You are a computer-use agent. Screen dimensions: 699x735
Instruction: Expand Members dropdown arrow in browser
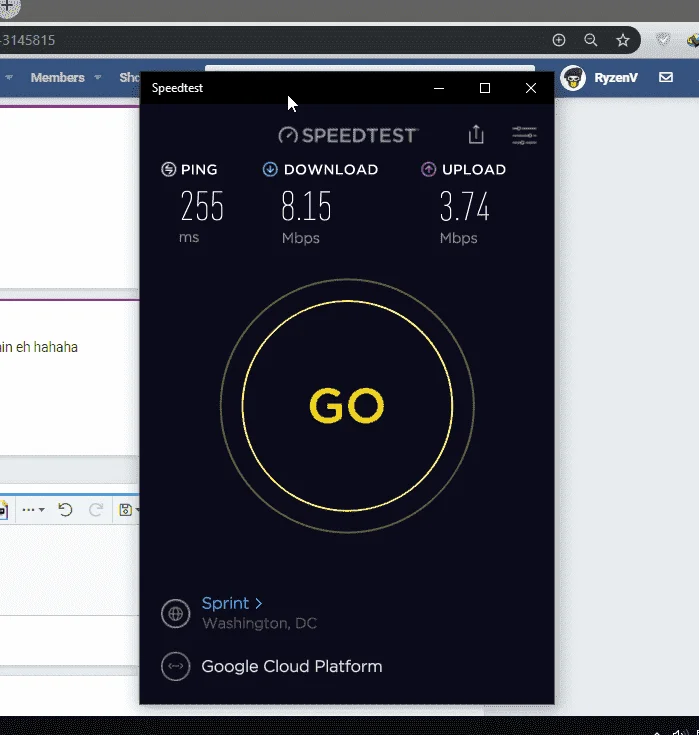pos(98,77)
